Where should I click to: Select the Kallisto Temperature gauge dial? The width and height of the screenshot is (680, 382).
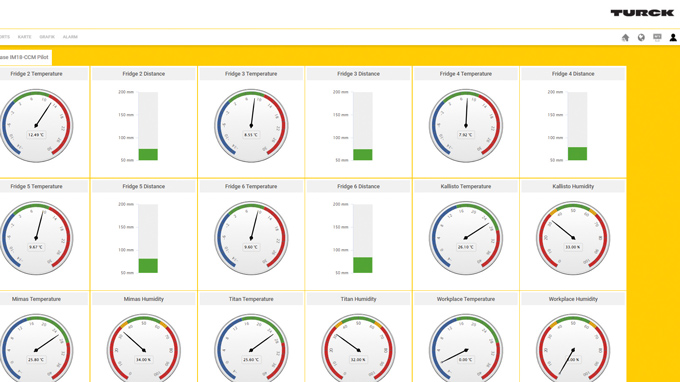466,238
